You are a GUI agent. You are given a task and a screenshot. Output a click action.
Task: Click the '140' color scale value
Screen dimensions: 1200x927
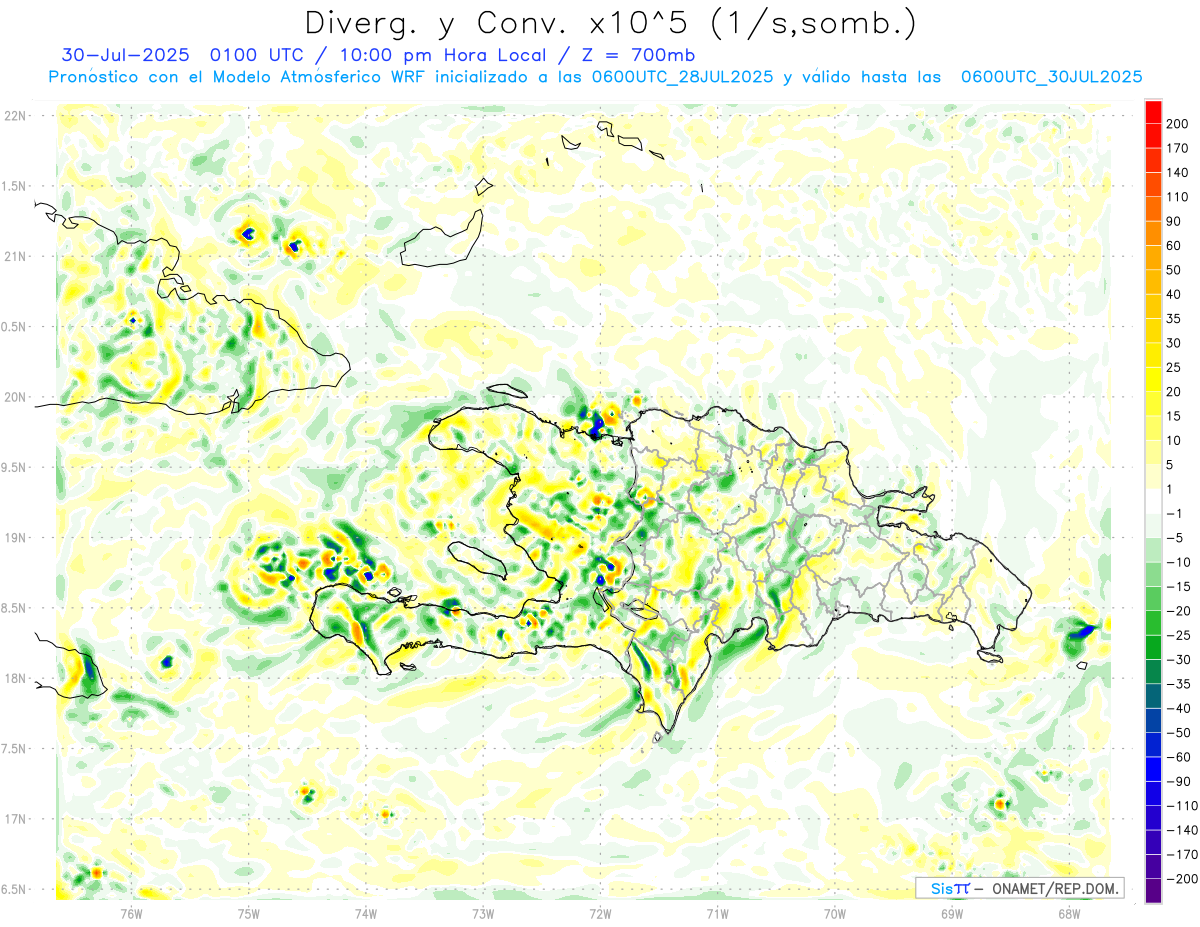(1178, 173)
